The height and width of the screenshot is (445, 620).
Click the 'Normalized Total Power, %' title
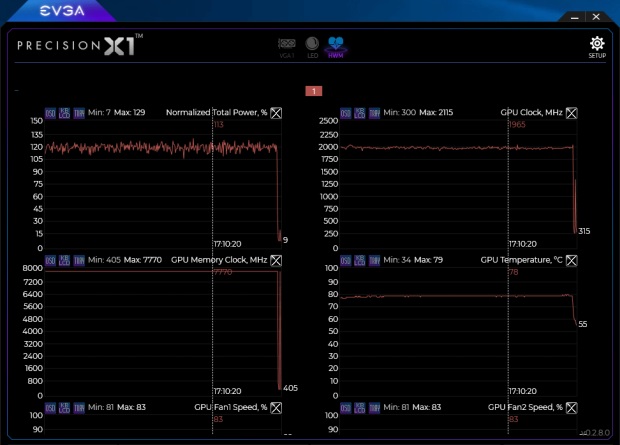pyautogui.click(x=216, y=112)
